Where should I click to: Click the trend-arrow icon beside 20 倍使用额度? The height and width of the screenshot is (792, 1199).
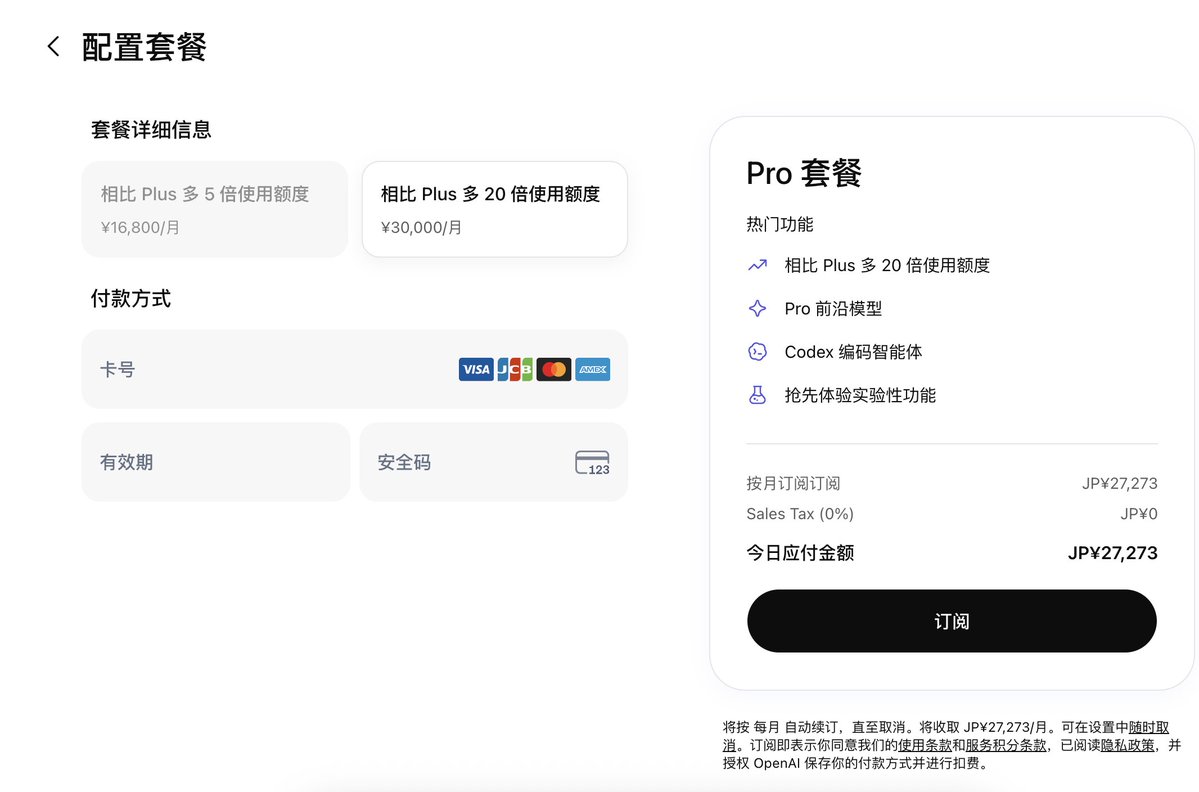coord(757,265)
